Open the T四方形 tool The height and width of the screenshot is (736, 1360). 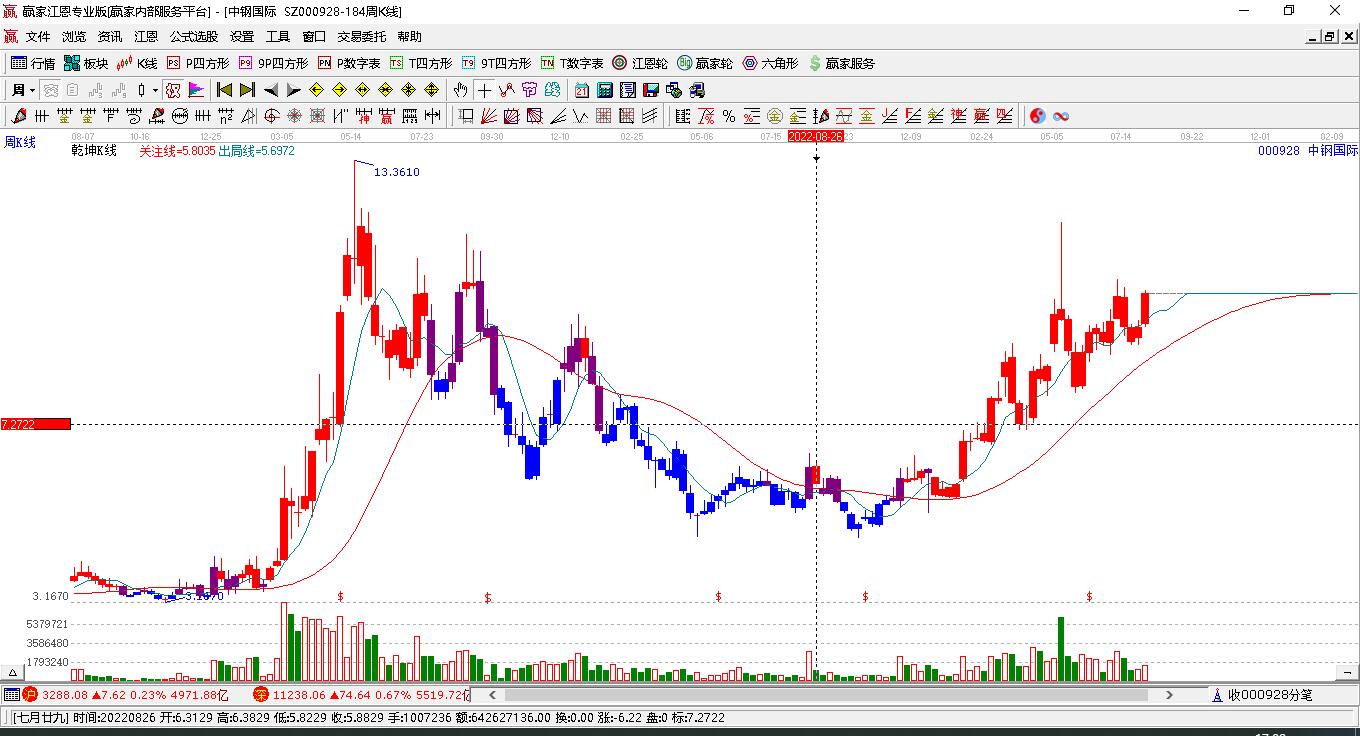tap(421, 63)
